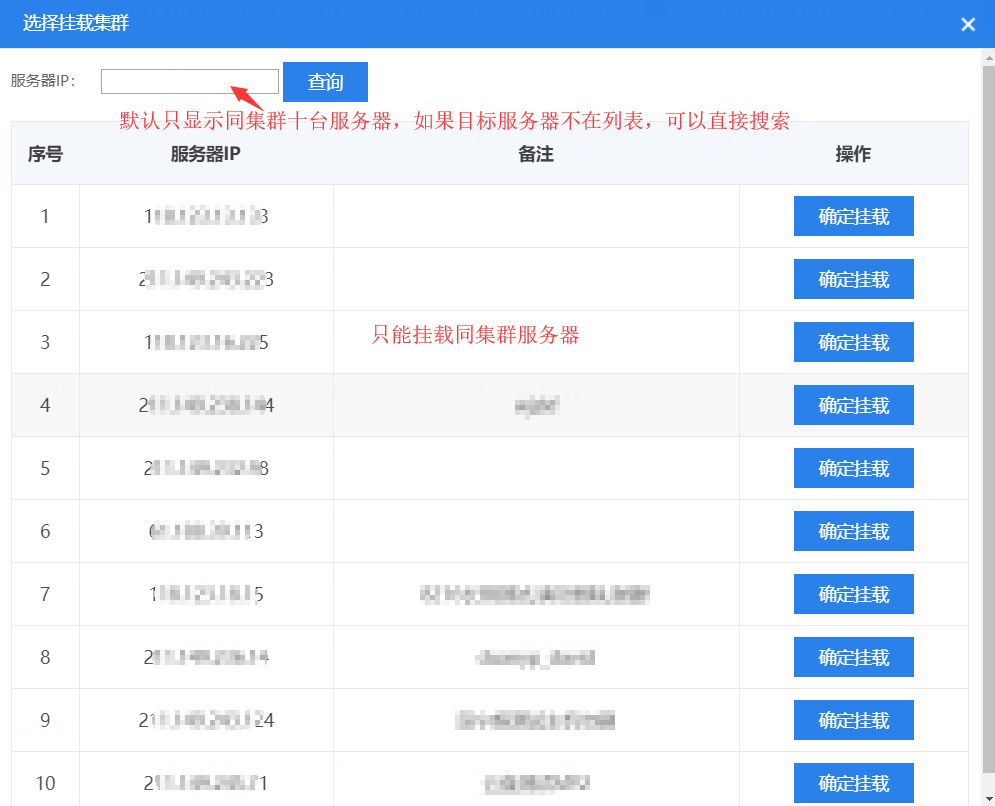Mount the server listed in row 9
The width and height of the screenshot is (995, 806).
click(853, 720)
